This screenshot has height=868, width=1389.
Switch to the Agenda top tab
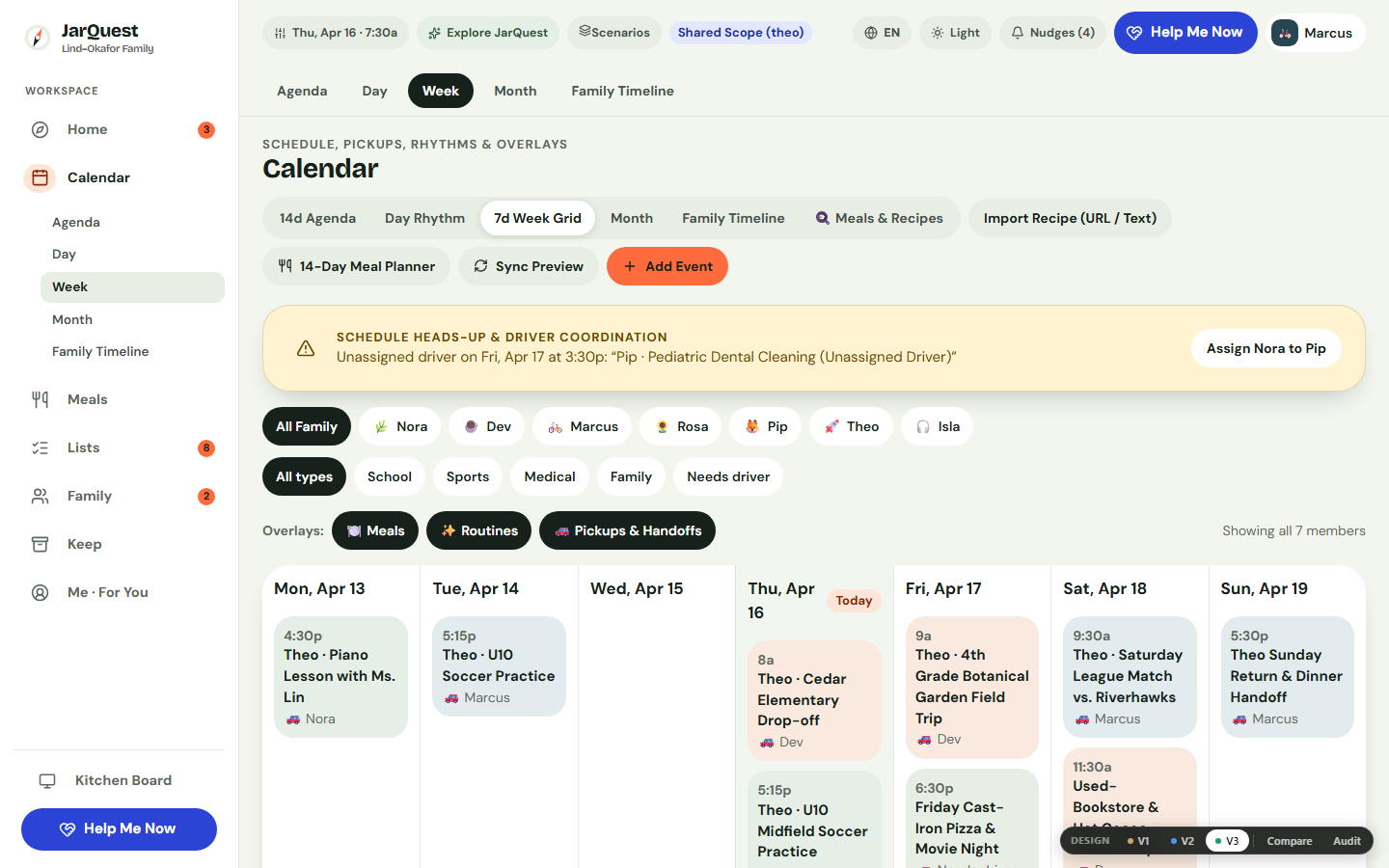point(302,91)
